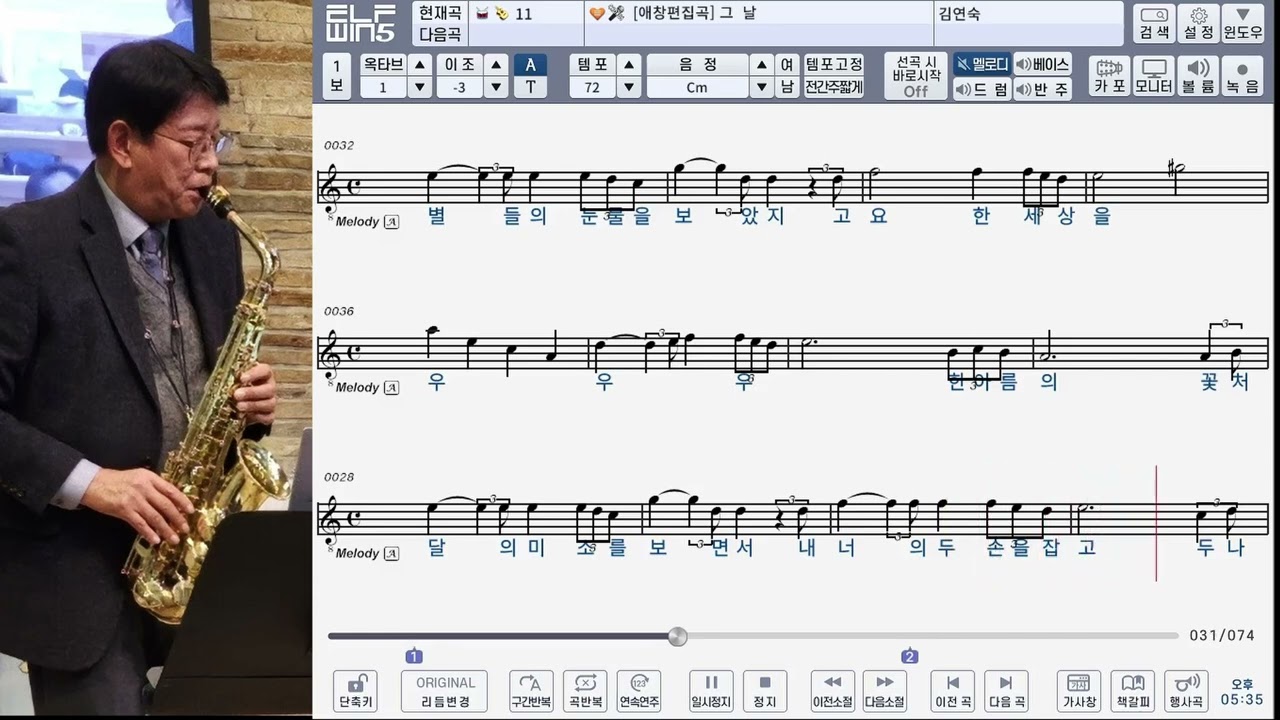Raise 이조 transpose with up arrow
1280x720 pixels.
click(x=496, y=64)
